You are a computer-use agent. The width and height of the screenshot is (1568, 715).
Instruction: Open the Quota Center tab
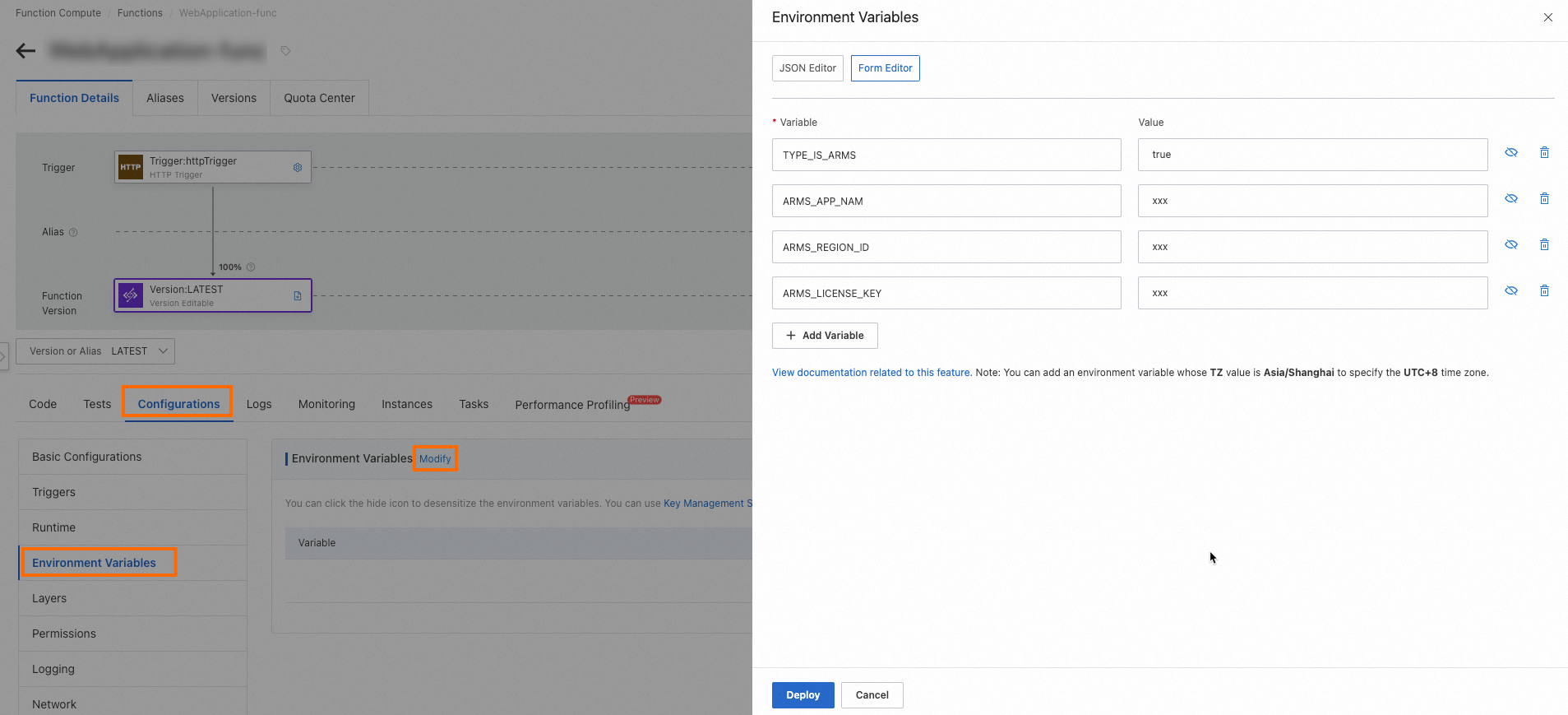point(319,98)
